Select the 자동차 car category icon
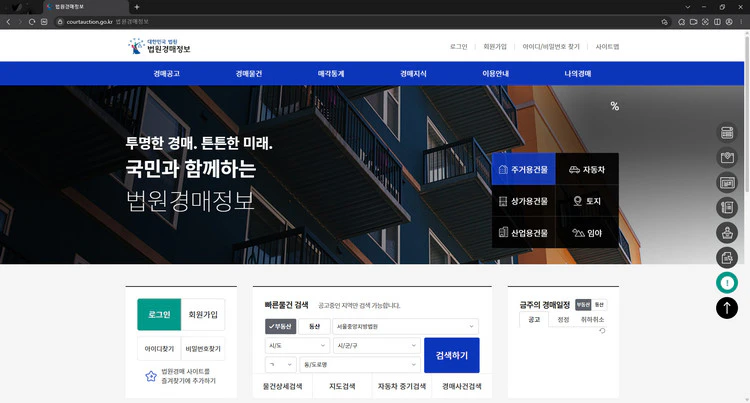The image size is (750, 403). tap(587, 169)
